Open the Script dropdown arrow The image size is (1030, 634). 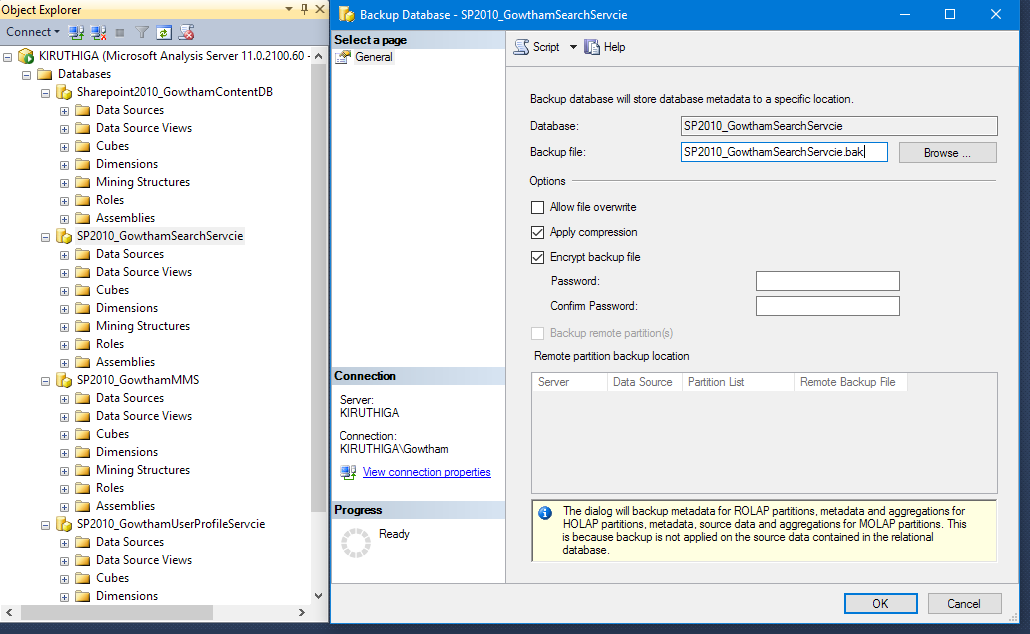[573, 47]
